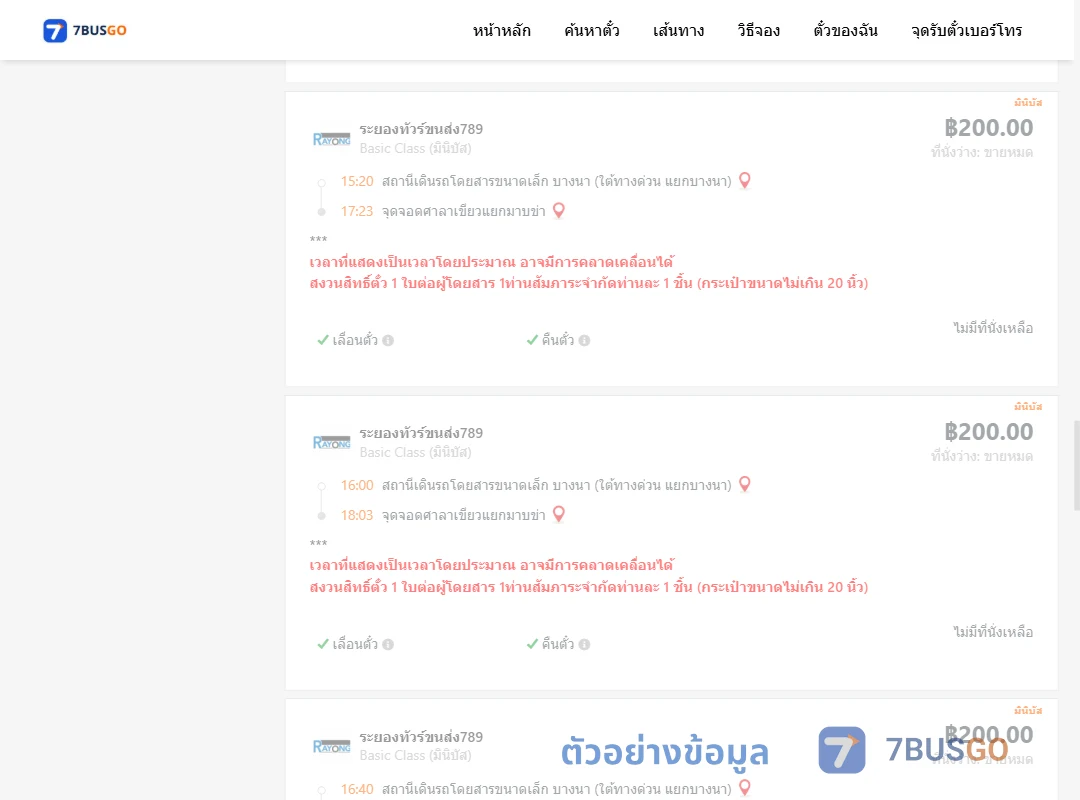Open เลื่อนตั๋ว info icon on 16:00 trip

click(x=388, y=644)
